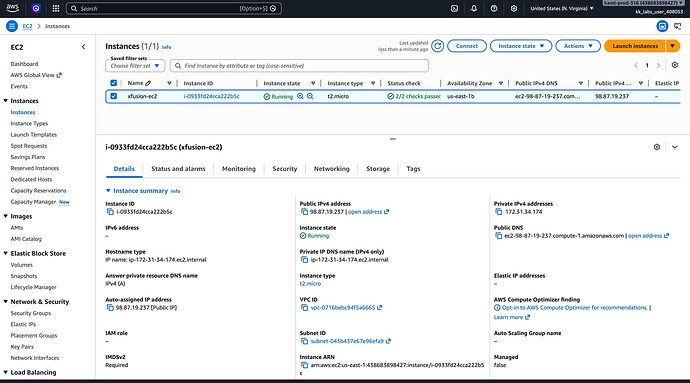Viewport: 690px width, 383px height.
Task: Toggle the select-all instances checkbox
Action: [x=114, y=83]
